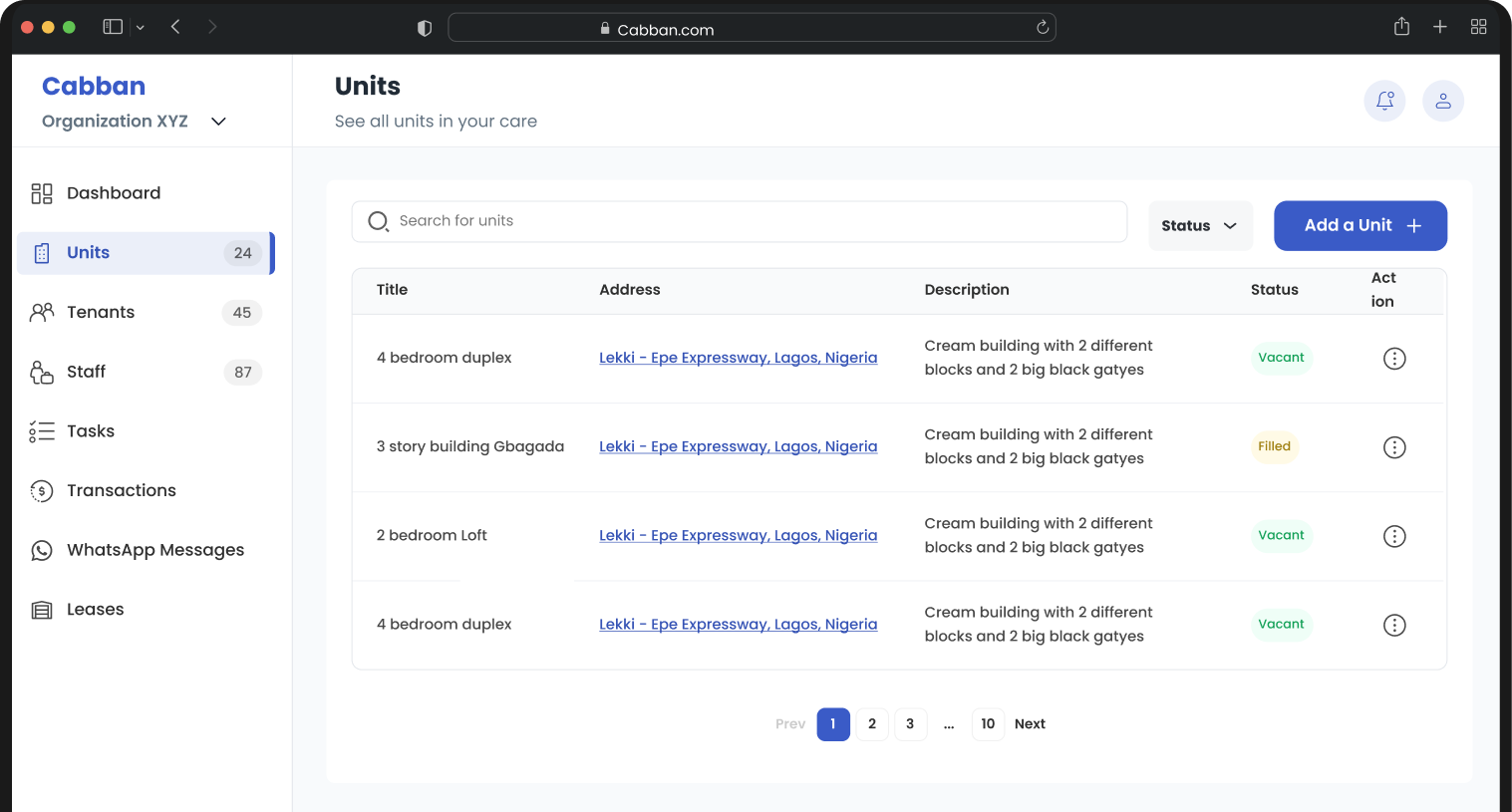Click the Tasks checklist icon
This screenshot has width=1512, height=812.
pos(42,430)
